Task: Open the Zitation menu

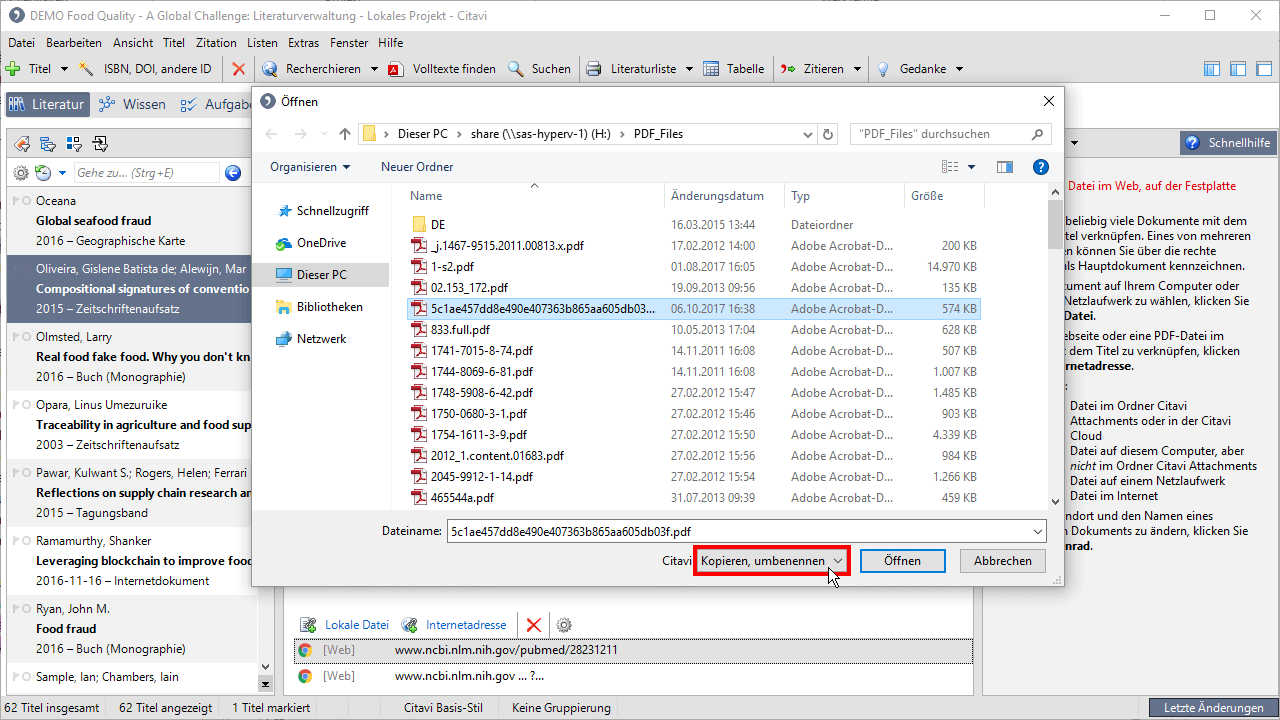Action: (x=216, y=43)
